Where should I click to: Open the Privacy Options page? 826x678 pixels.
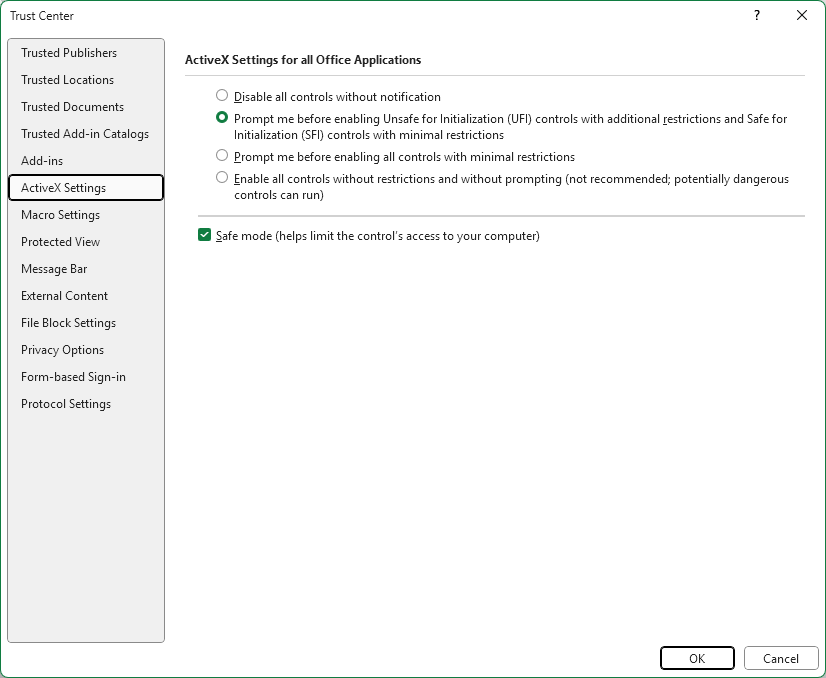click(x=60, y=349)
